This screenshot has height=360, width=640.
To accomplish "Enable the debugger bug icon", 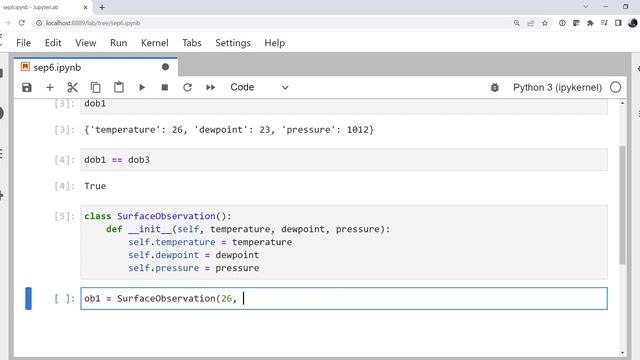I will pyautogui.click(x=495, y=87).
